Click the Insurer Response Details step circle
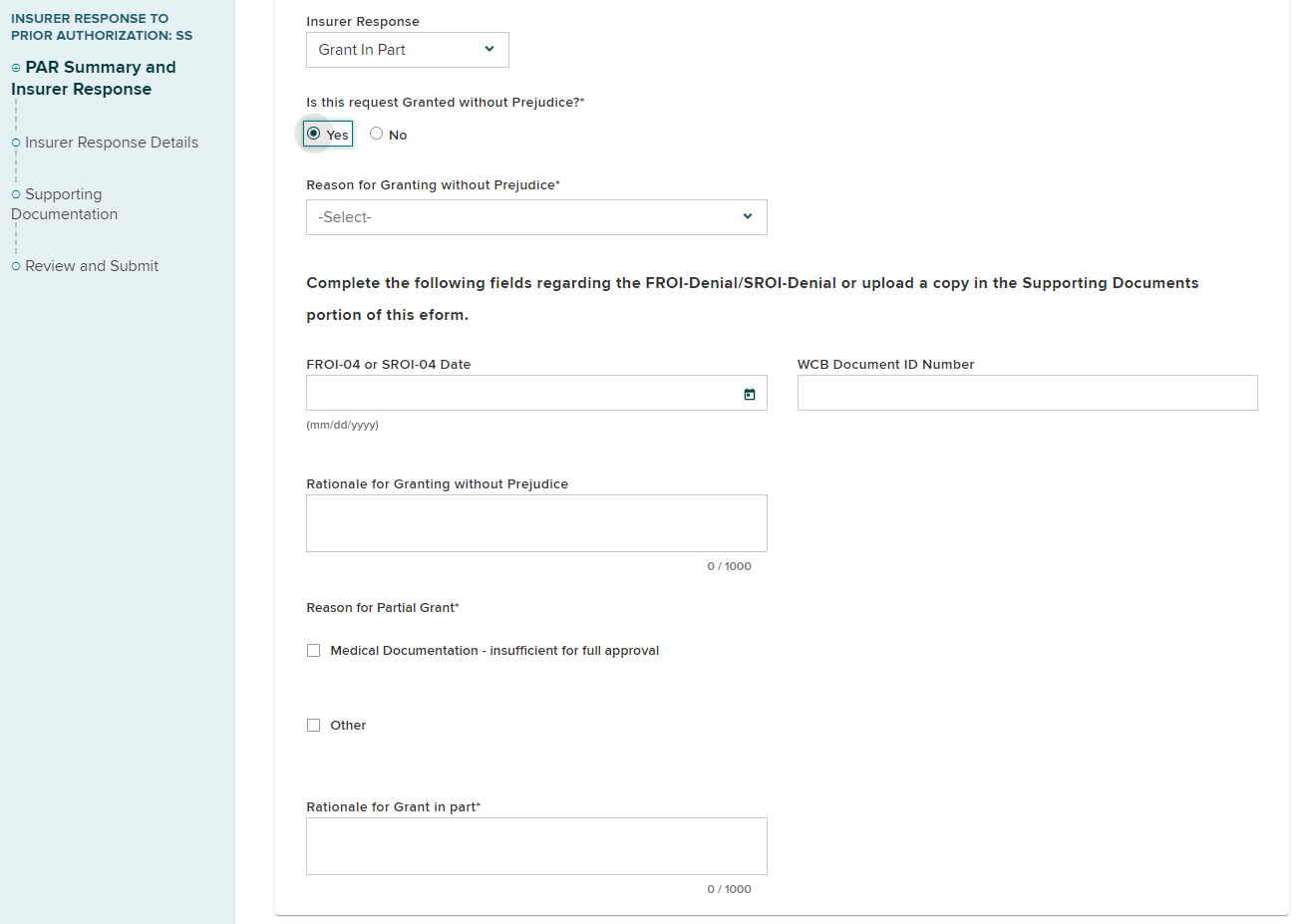The image size is (1296, 924). pos(16,143)
